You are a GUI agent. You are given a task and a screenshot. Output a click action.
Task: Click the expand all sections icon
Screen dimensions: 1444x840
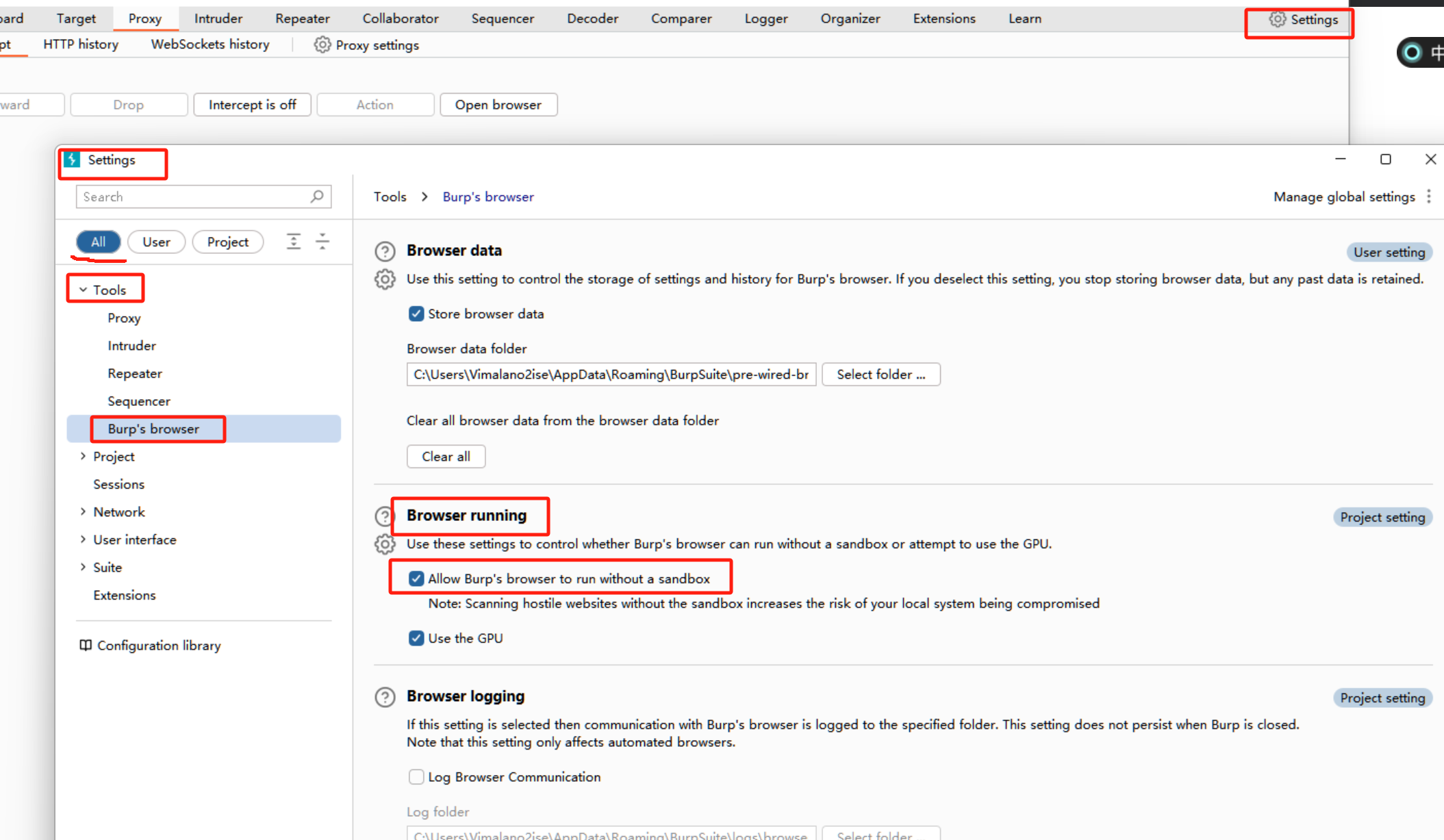294,241
